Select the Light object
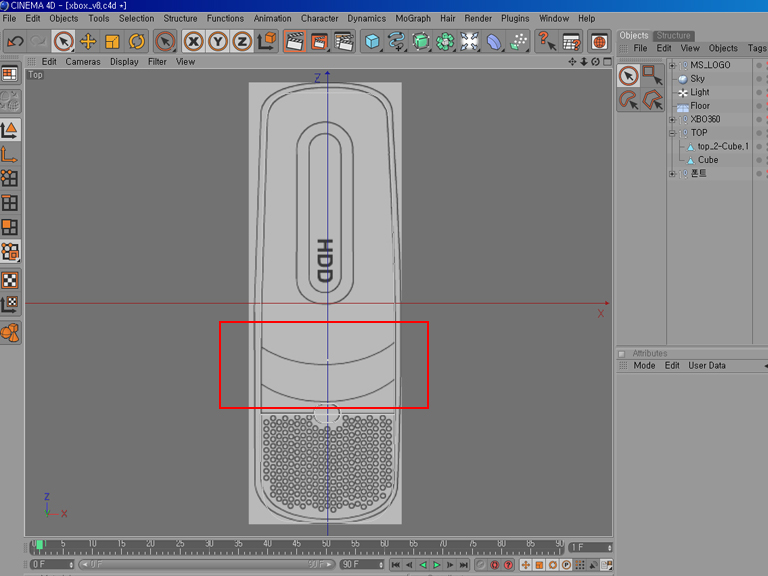Viewport: 768px width, 576px height. 700,92
